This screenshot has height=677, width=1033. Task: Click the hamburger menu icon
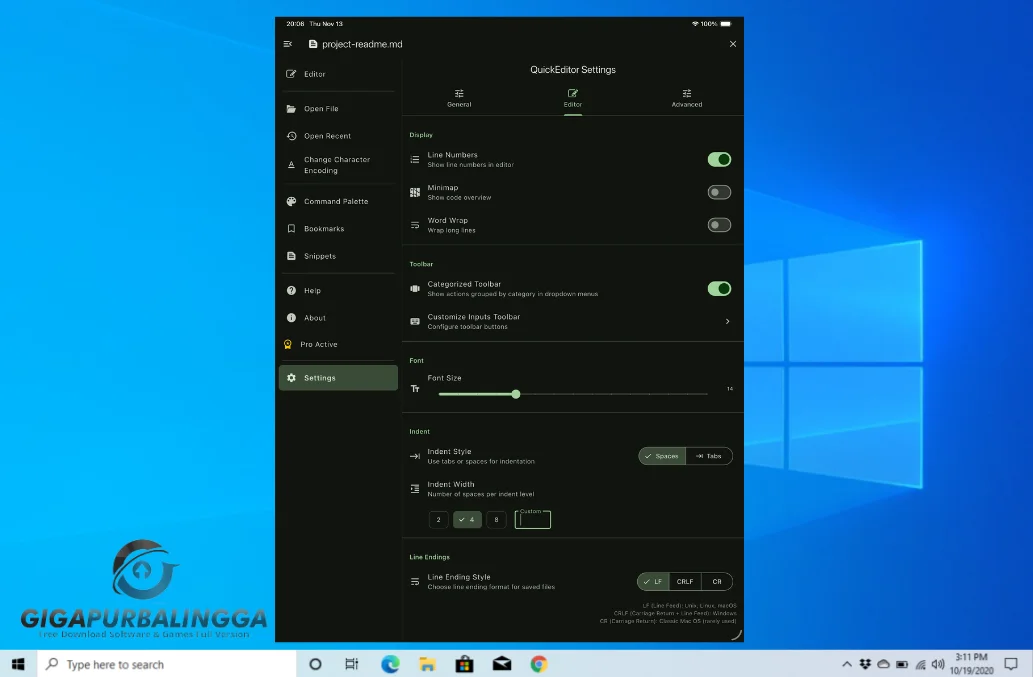point(287,44)
